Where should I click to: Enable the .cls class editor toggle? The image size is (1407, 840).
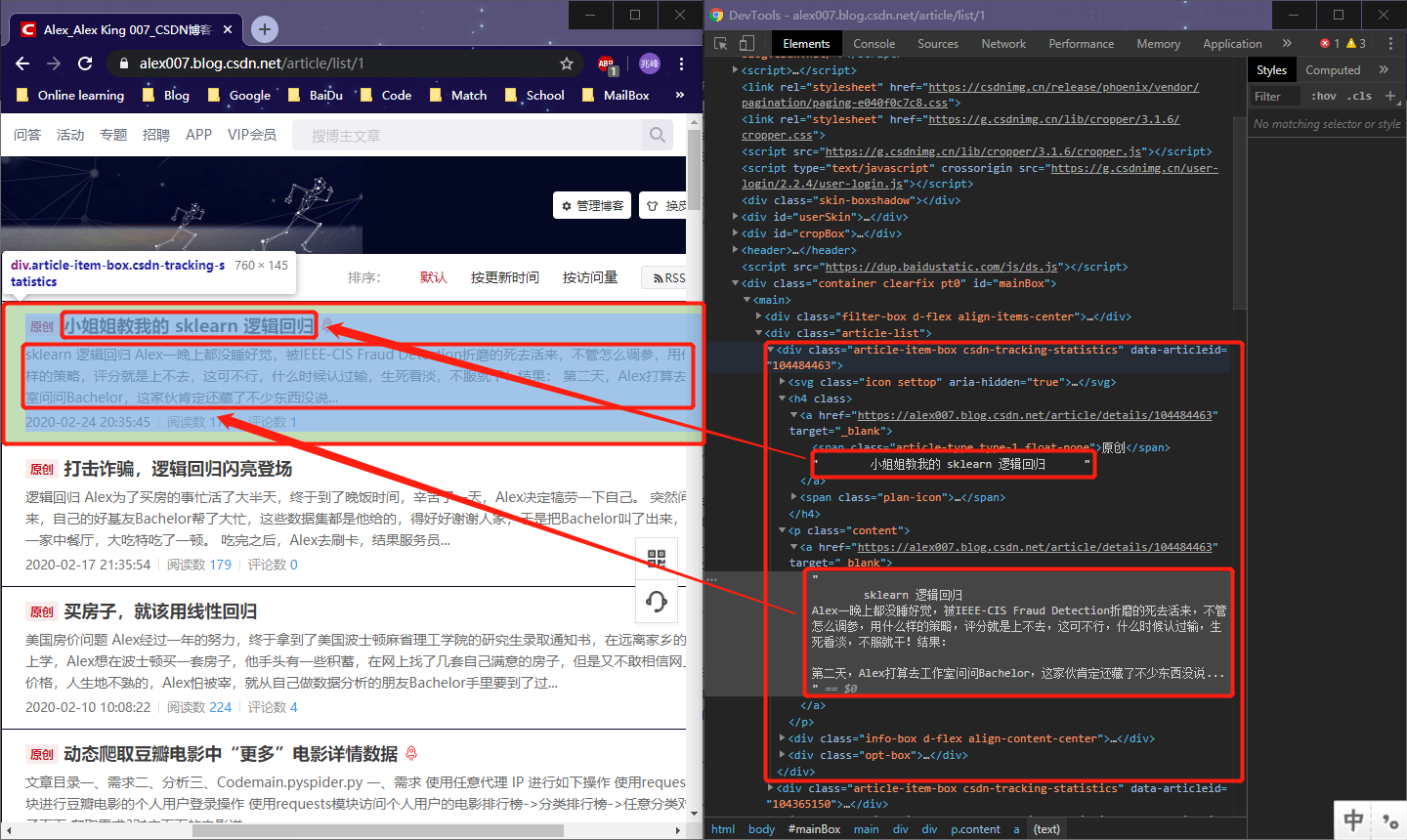pos(1360,95)
